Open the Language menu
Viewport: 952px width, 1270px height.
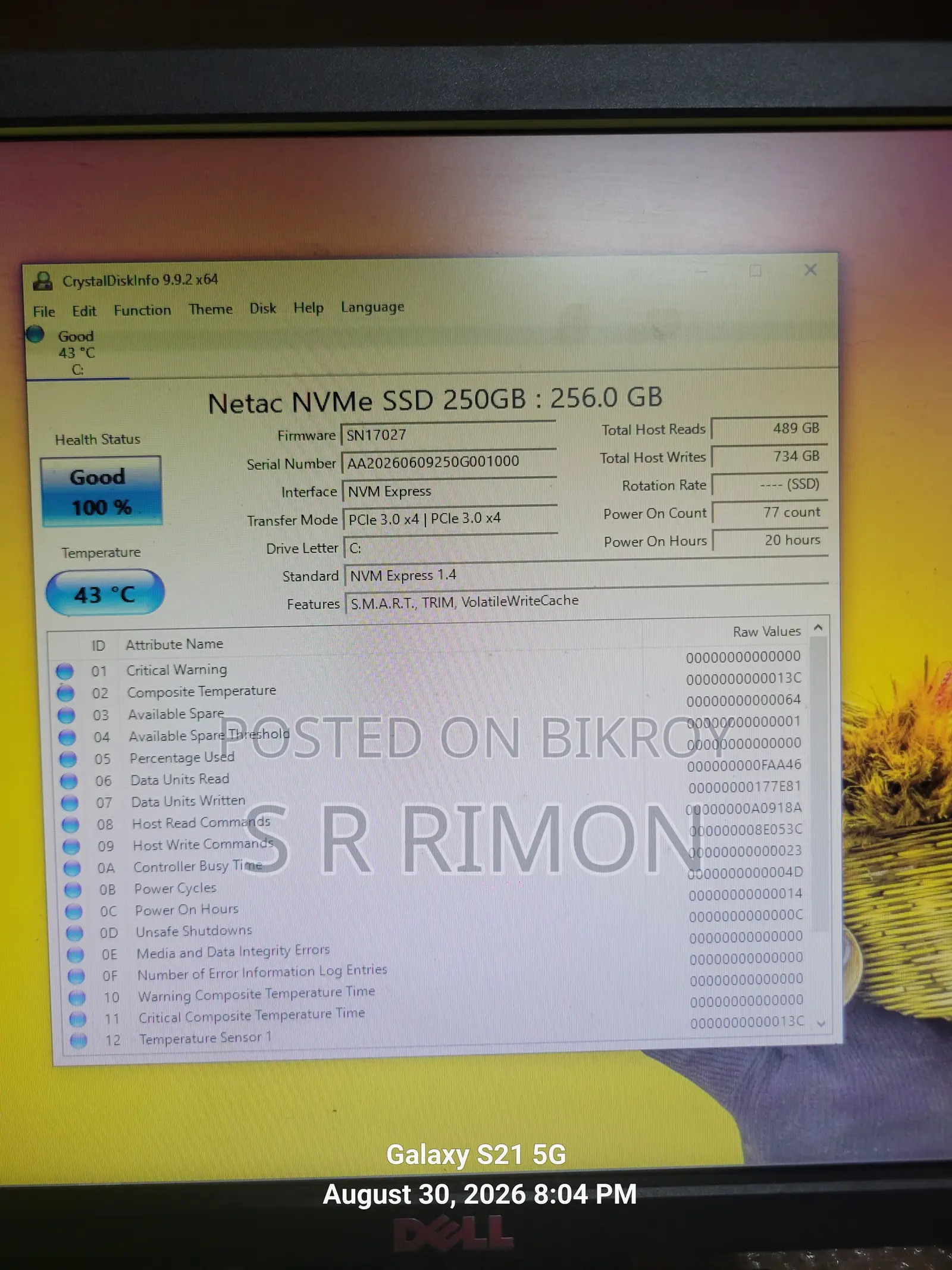372,307
